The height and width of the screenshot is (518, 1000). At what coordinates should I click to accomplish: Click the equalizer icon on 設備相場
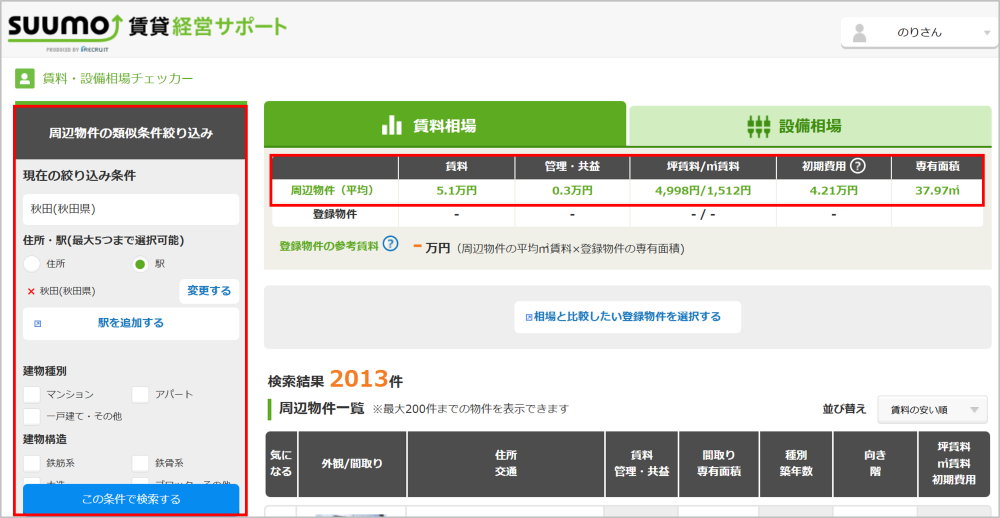[760, 126]
